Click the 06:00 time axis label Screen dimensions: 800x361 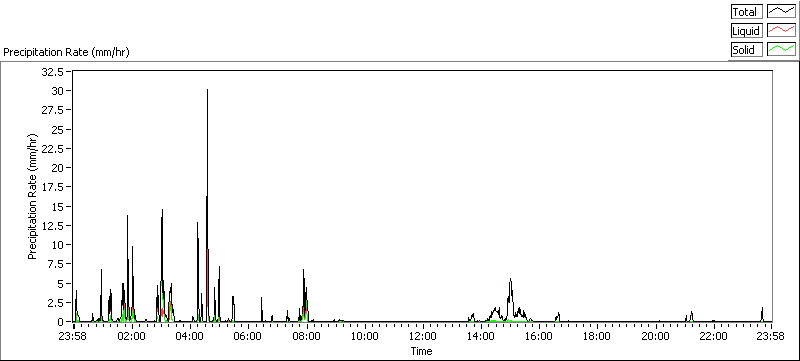click(248, 336)
